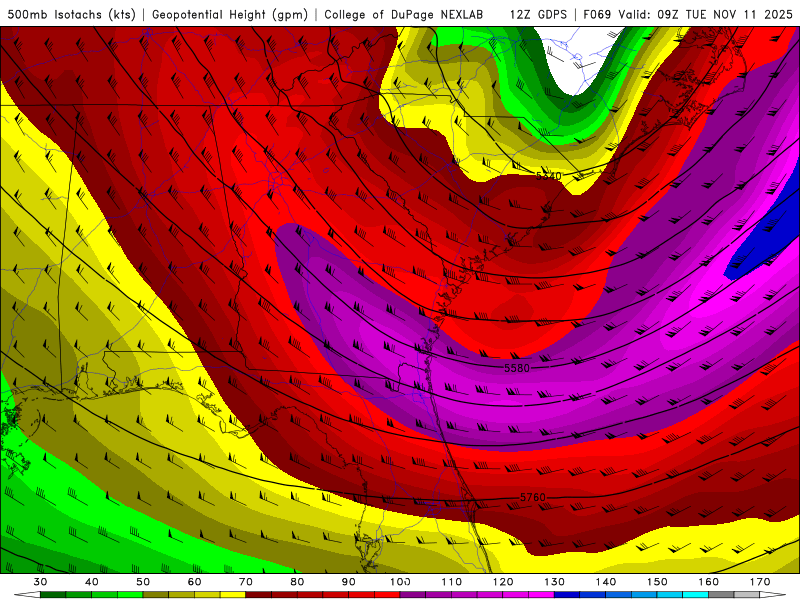Click the '140' value on the color scale
This screenshot has width=800, height=600.
[606, 582]
